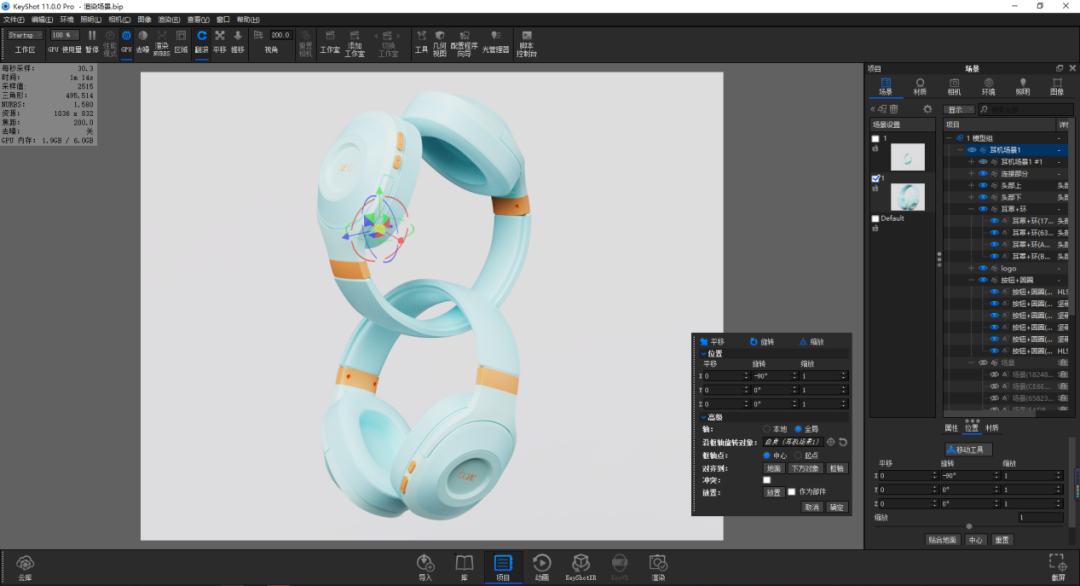Viewport: 1080px width, 586px height.
Task: Delete scene set with trash icon
Action: (x=894, y=109)
